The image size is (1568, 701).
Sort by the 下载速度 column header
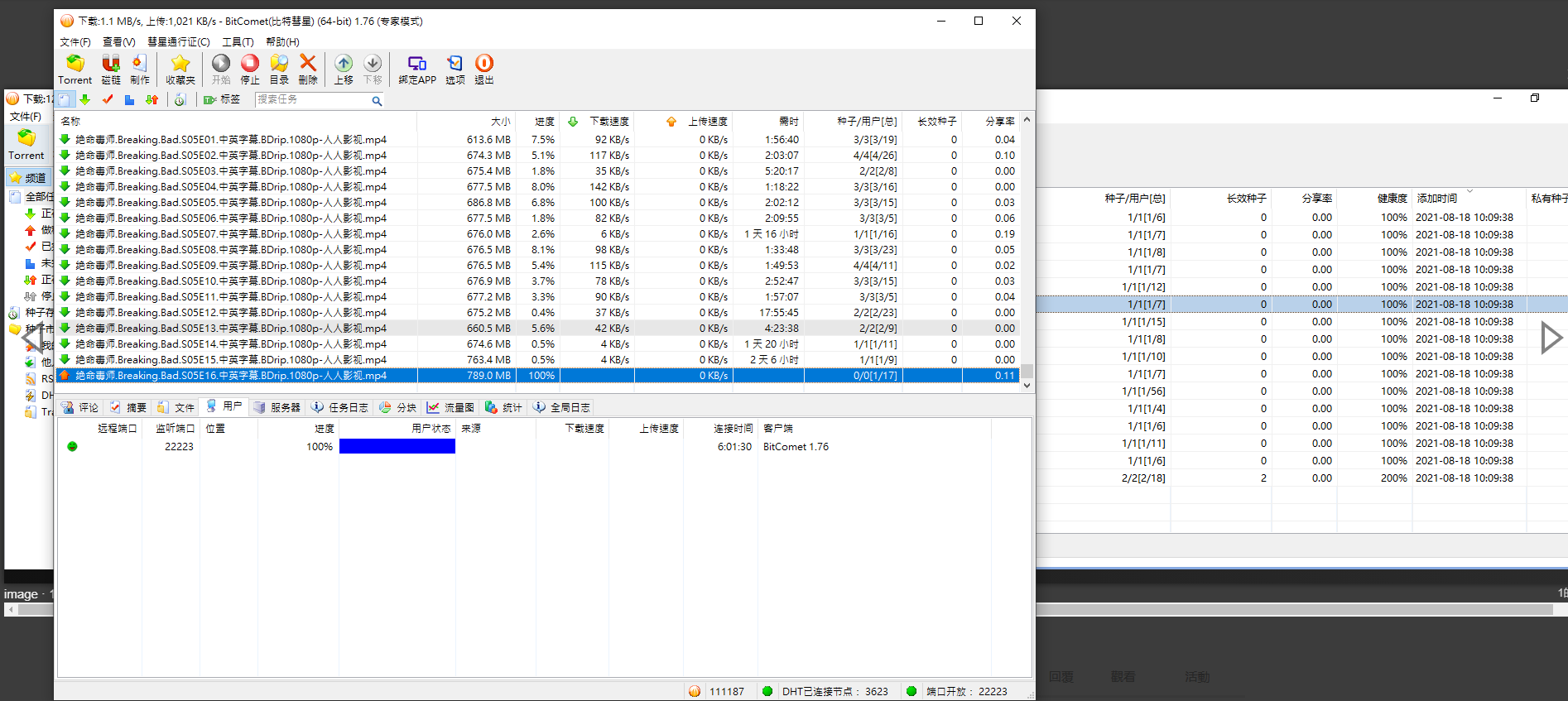pyautogui.click(x=598, y=121)
